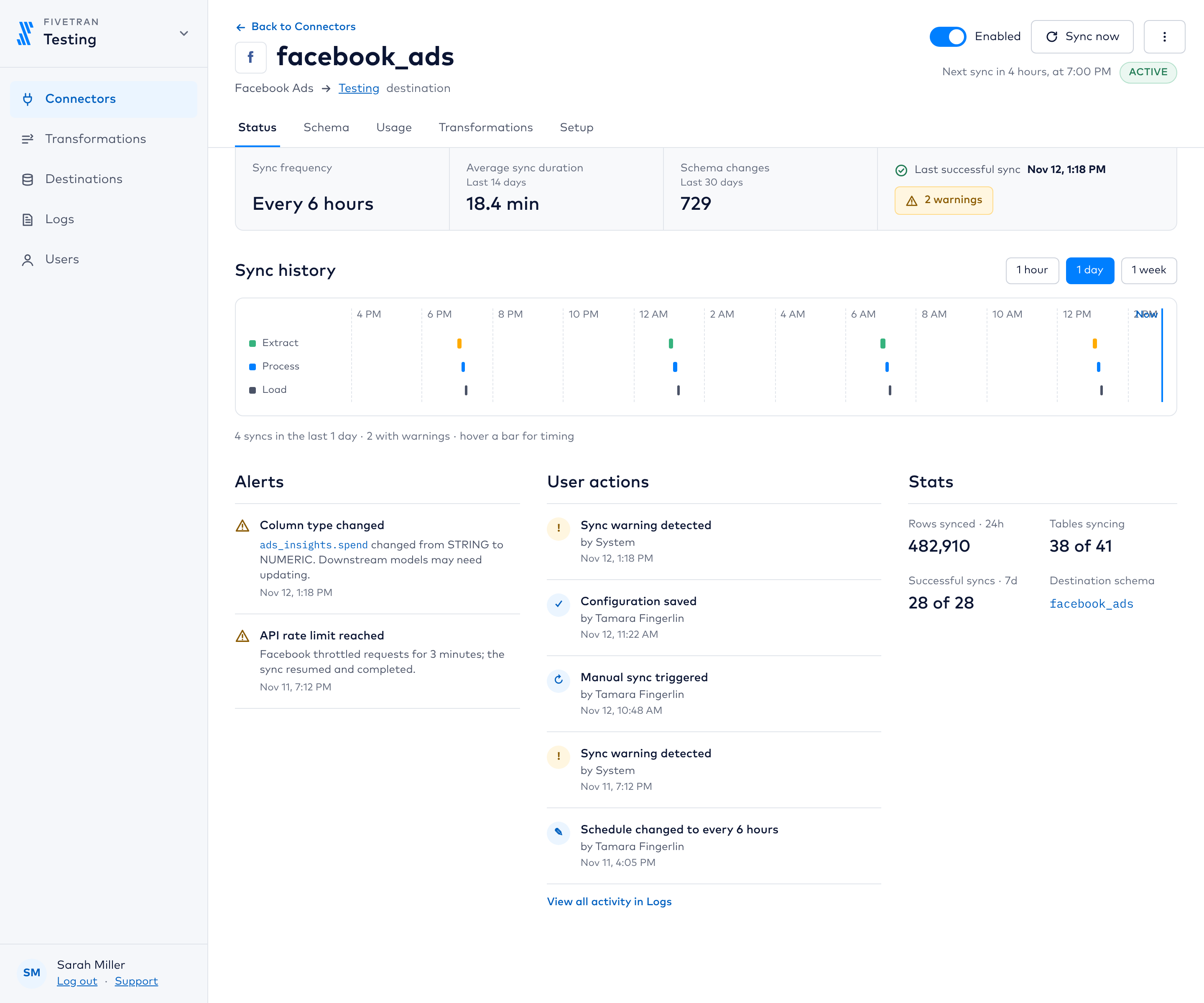
Task: Click the green Extract legend swatch
Action: coord(252,343)
